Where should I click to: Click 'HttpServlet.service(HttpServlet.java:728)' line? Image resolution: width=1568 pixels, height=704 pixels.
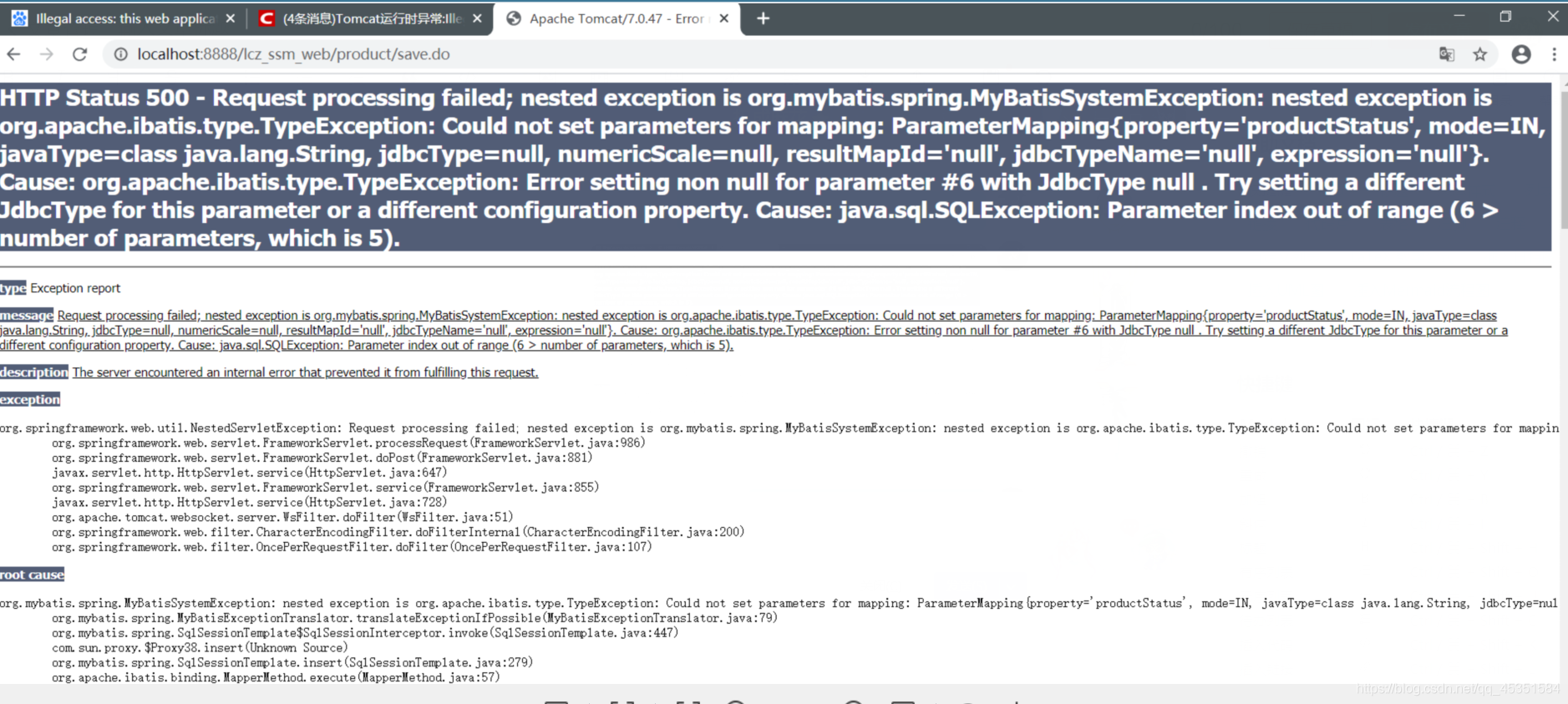tap(249, 503)
